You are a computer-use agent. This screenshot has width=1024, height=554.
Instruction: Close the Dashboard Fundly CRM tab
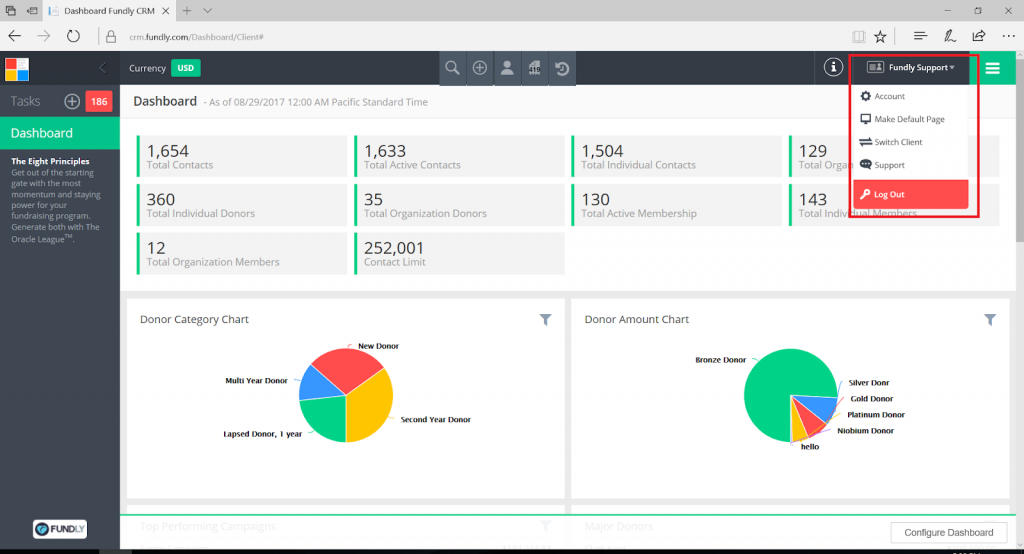(x=166, y=10)
